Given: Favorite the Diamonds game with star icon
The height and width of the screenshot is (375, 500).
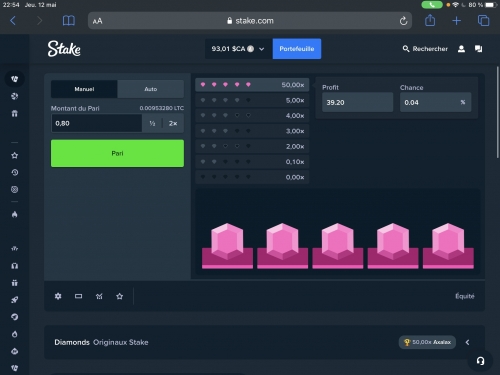Looking at the screenshot, I should [x=119, y=296].
